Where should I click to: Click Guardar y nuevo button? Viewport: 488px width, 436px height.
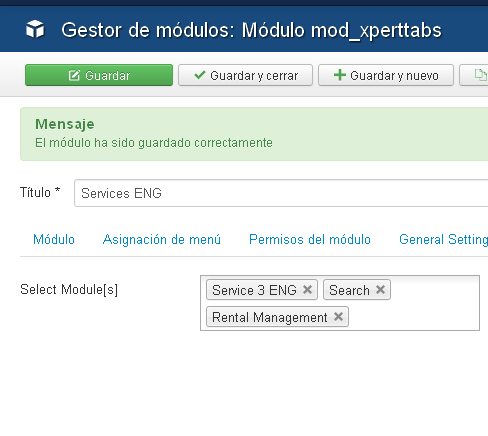point(386,75)
